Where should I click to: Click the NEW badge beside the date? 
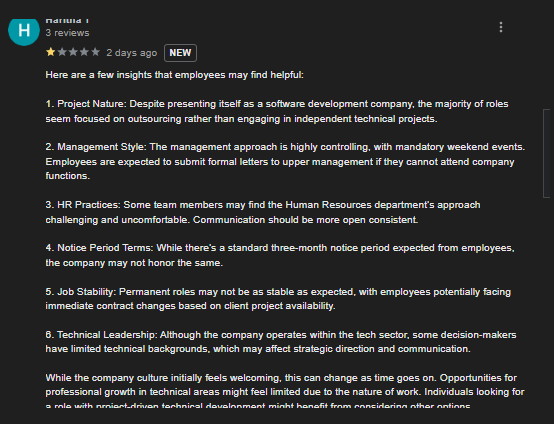click(x=180, y=53)
